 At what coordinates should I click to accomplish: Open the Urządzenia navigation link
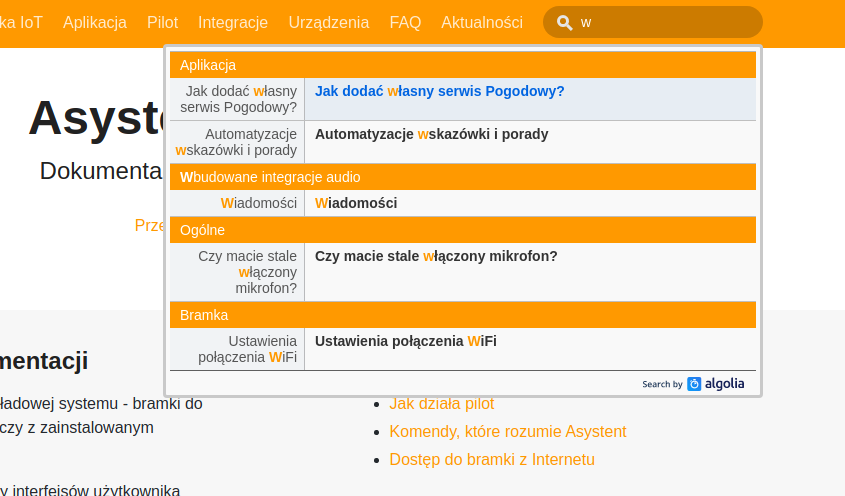click(x=329, y=22)
